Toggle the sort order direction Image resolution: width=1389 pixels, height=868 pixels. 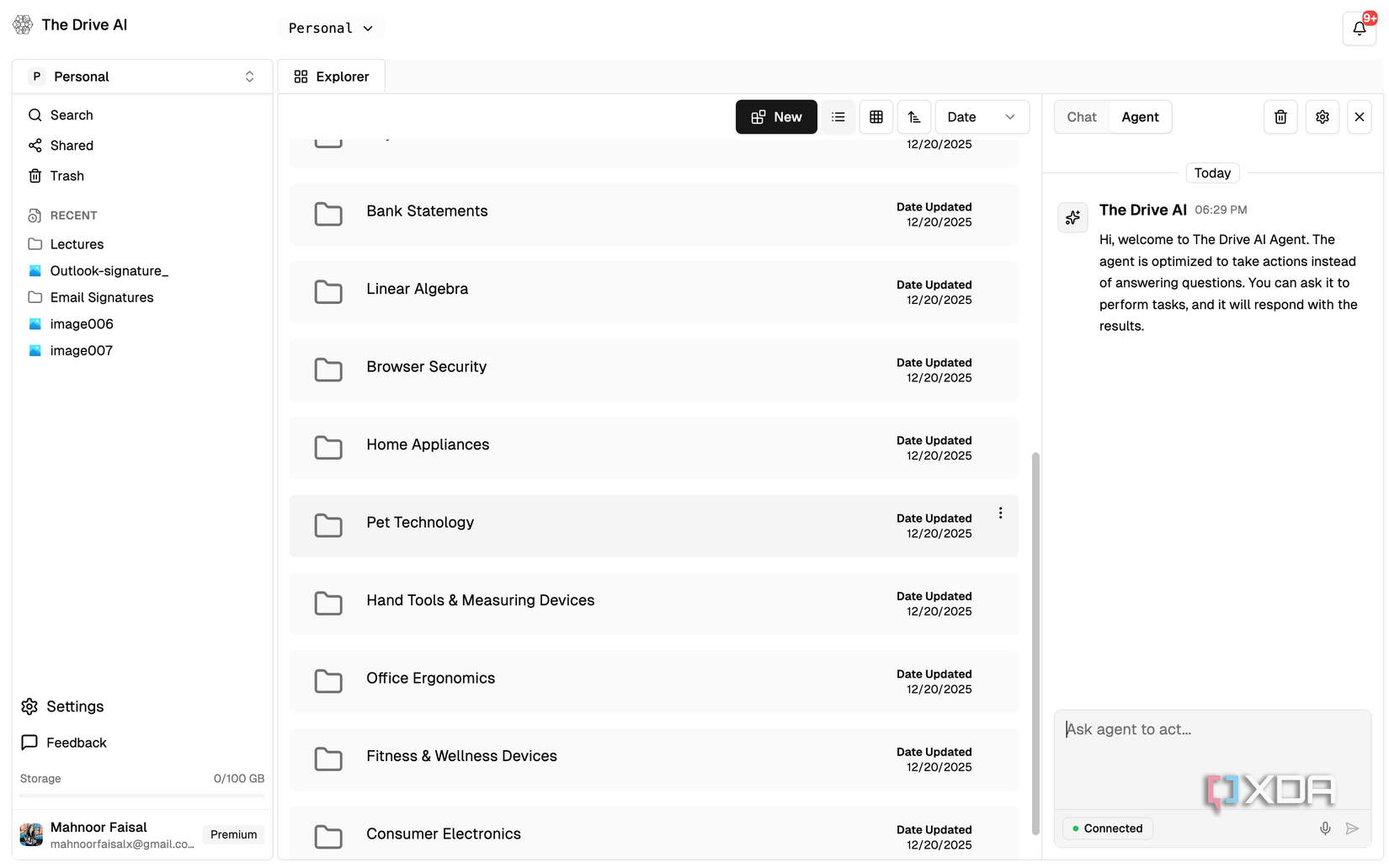point(913,117)
